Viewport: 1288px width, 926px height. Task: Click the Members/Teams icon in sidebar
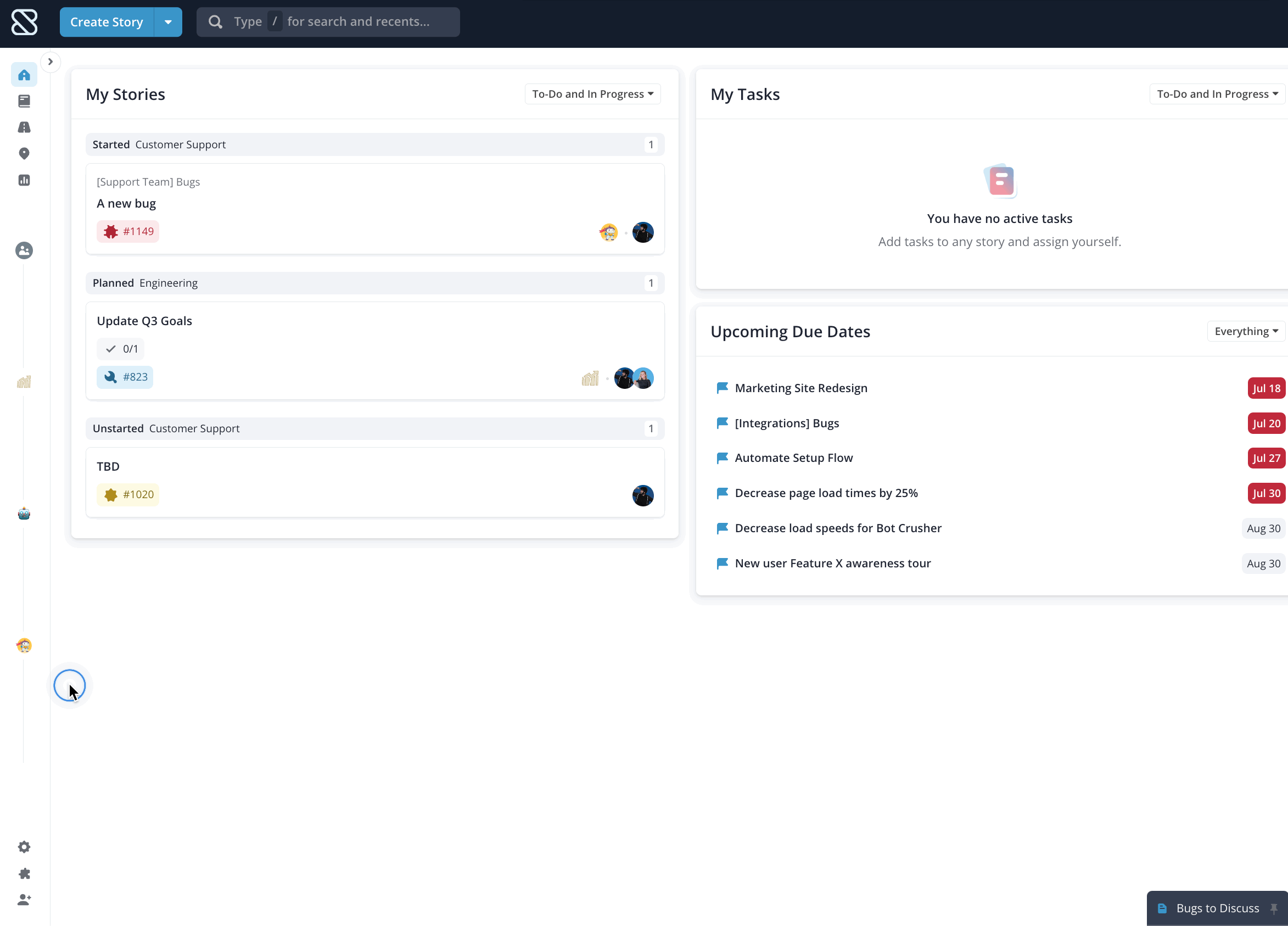point(24,250)
